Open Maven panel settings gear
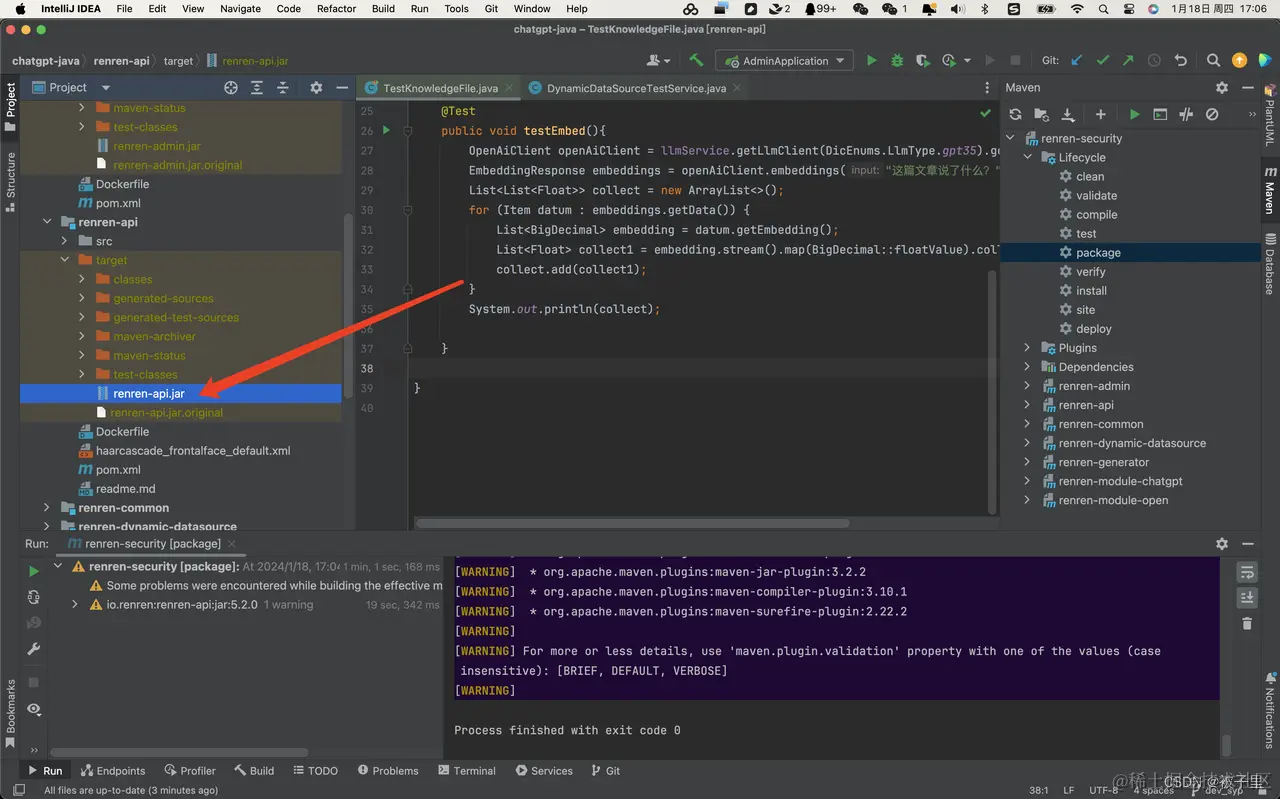The height and width of the screenshot is (799, 1280). pyautogui.click(x=1222, y=88)
